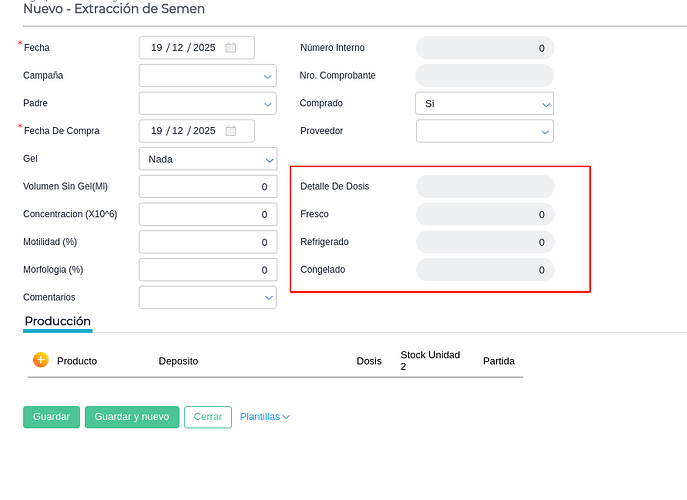The image size is (687, 500).
Task: Expand the Proveedor dropdown
Action: point(484,131)
